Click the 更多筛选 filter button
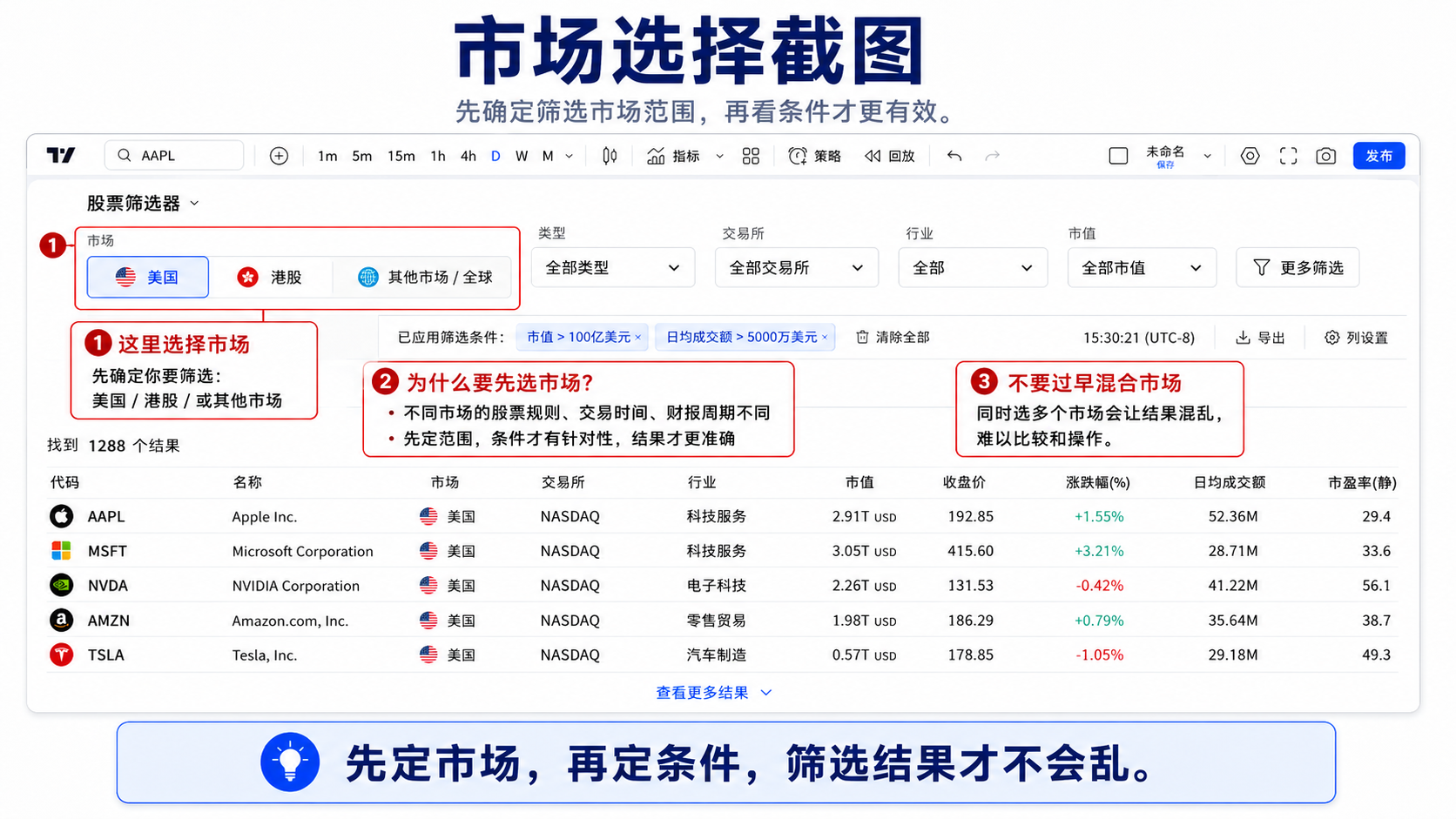 [x=1298, y=267]
